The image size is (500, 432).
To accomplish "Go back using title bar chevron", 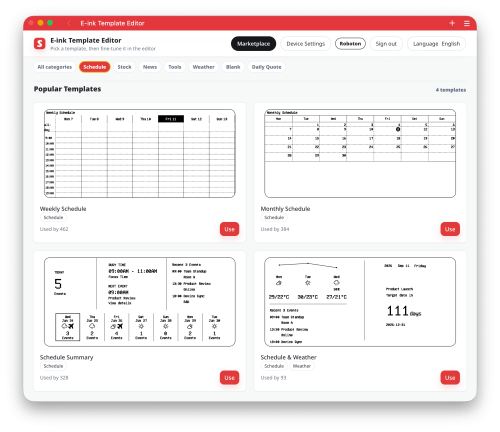I will point(69,23).
